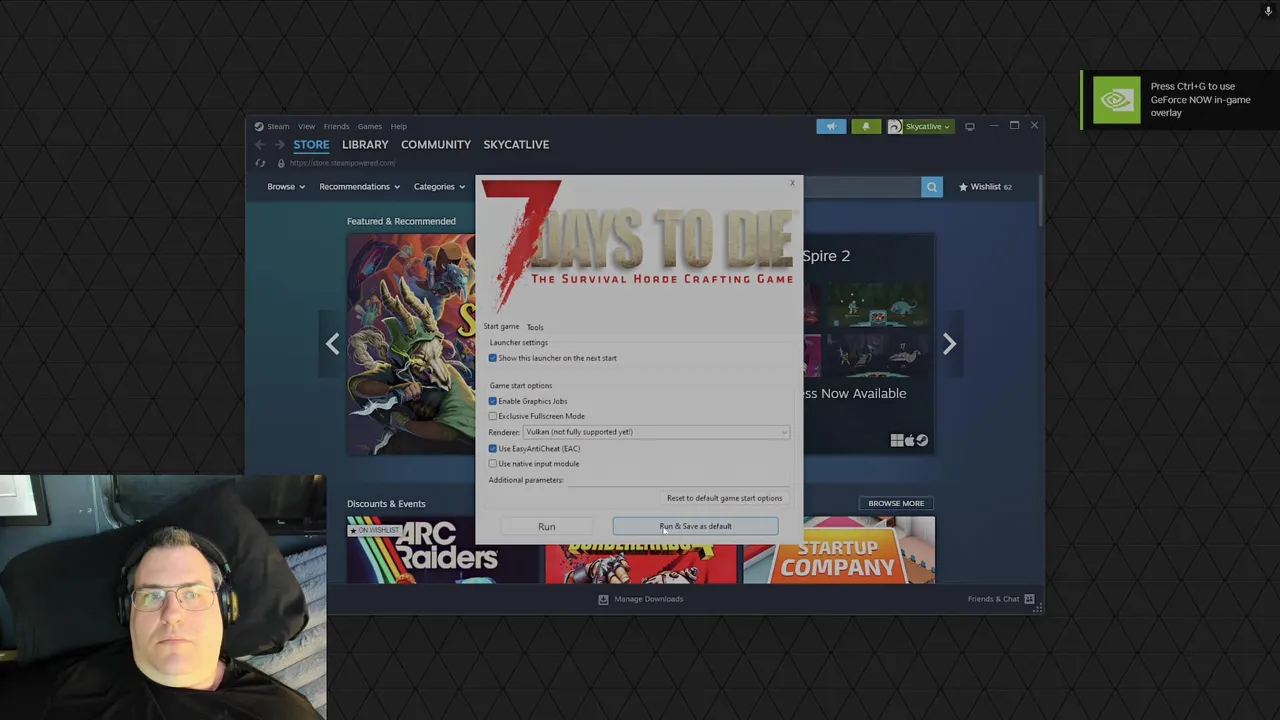This screenshot has width=1280, height=720.
Task: Open the Skycatlive account dropdown
Action: (927, 126)
